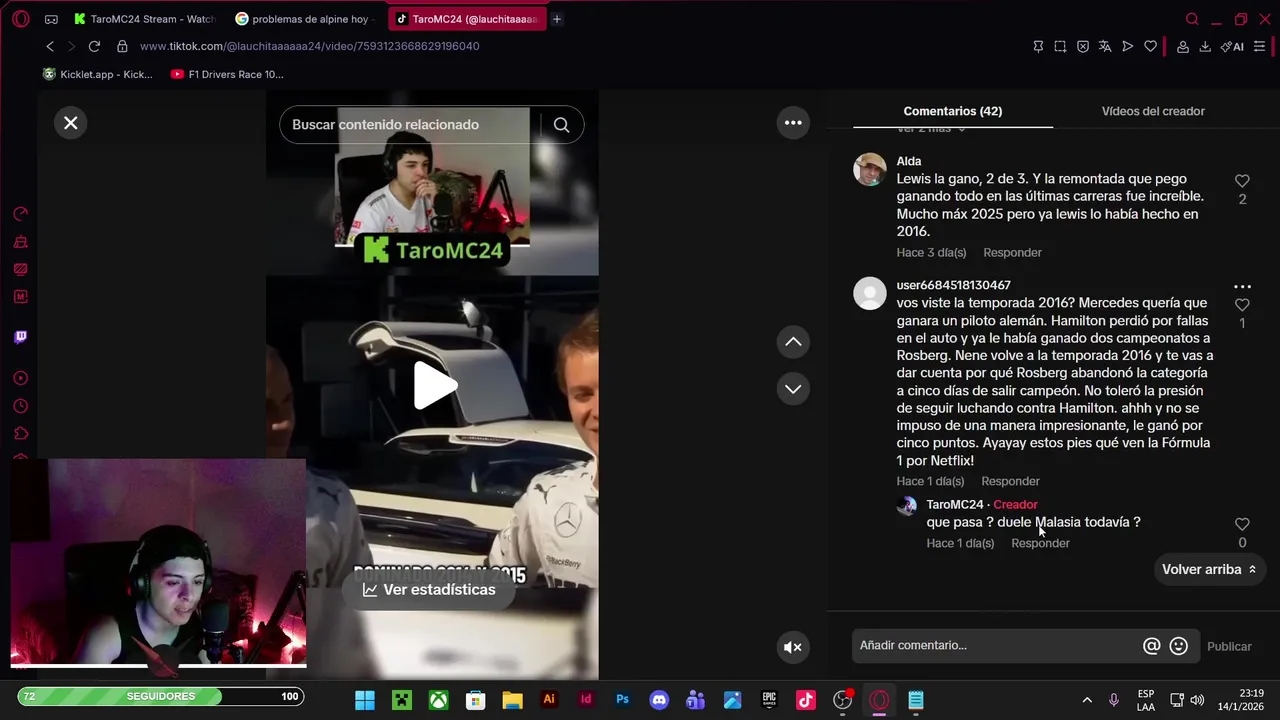Open Alda's profile avatar
The width and height of the screenshot is (1280, 720).
(x=870, y=169)
